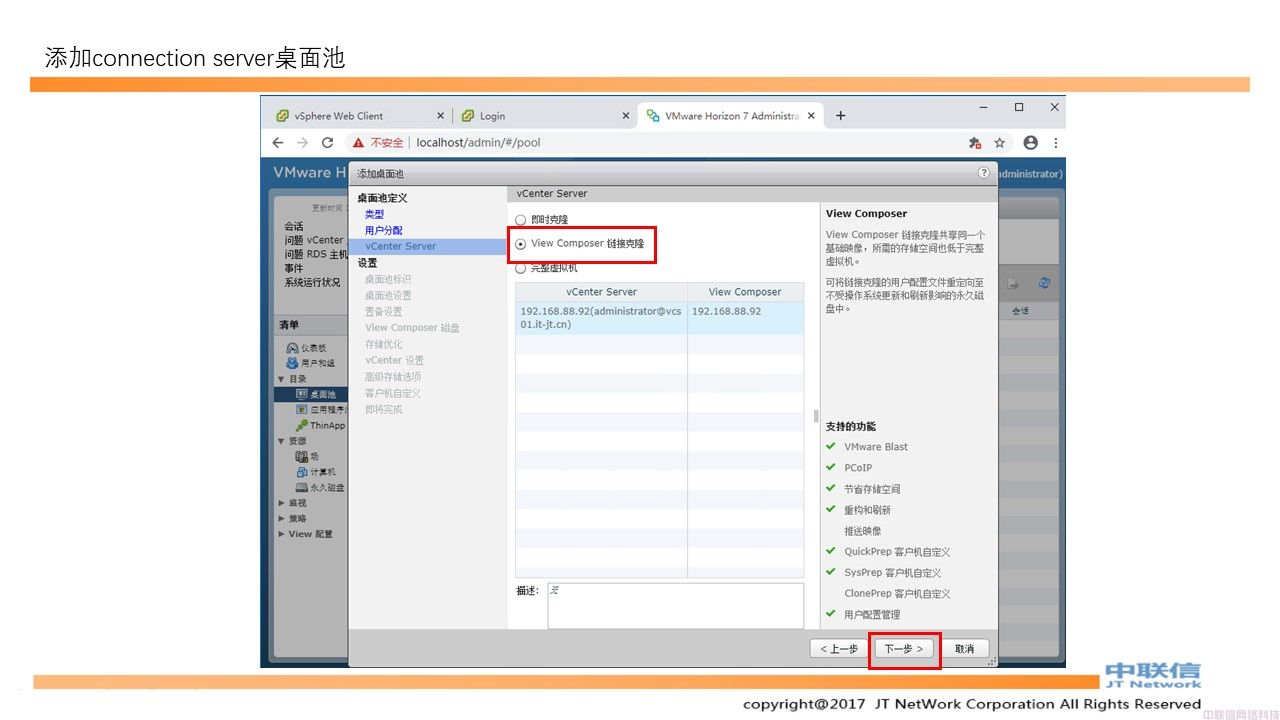Click the View Composer 磁盘 wizard step

(x=412, y=328)
